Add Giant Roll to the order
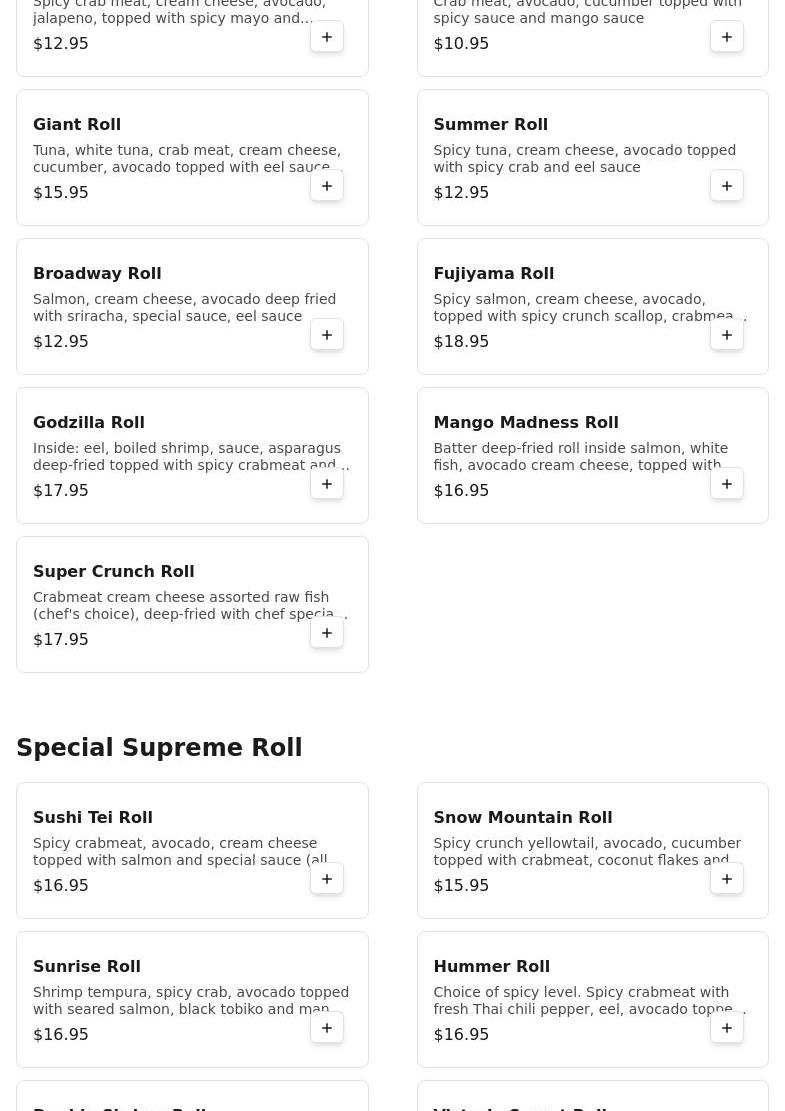Image resolution: width=785 pixels, height=1111 pixels. pos(327,186)
